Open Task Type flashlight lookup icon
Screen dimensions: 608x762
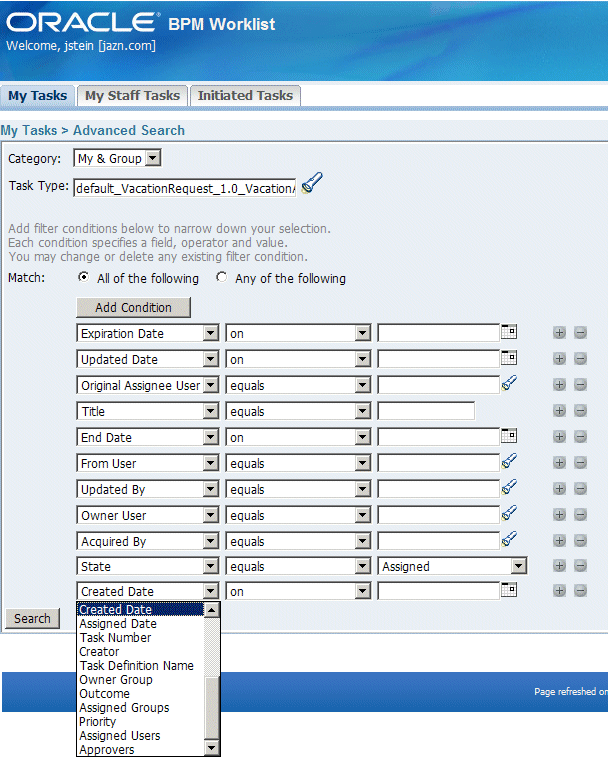tap(312, 183)
